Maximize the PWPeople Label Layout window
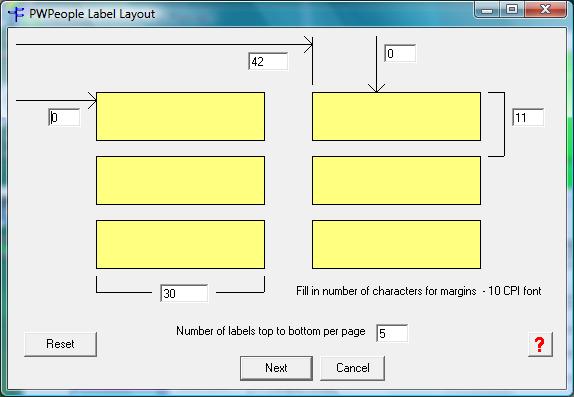This screenshot has width=574, height=397. point(512,10)
